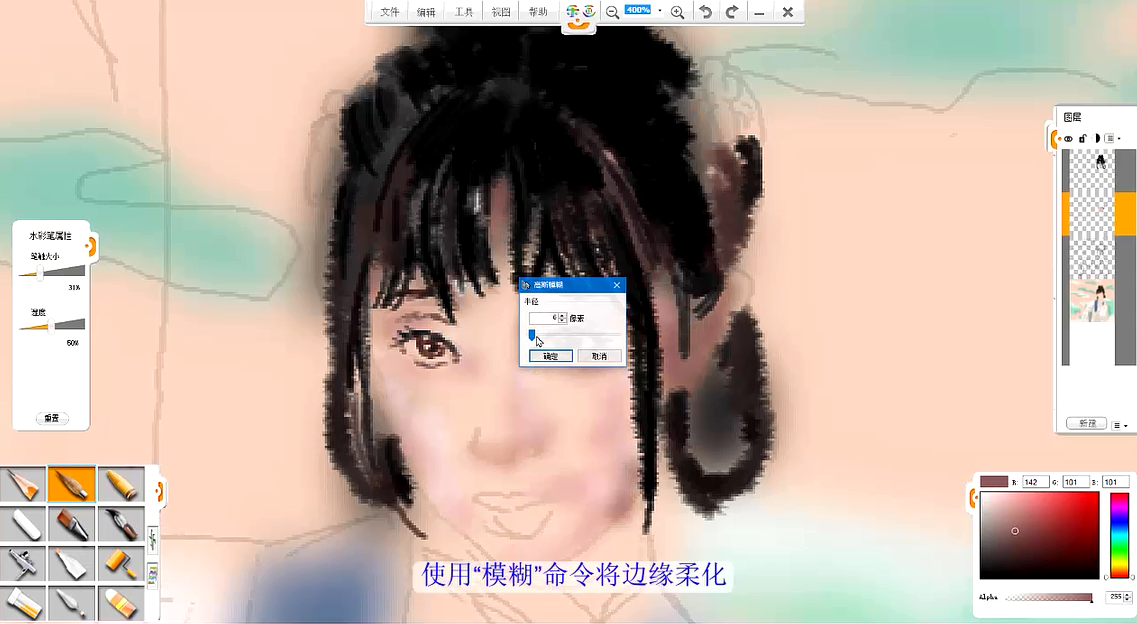Pick the white chalk tool
This screenshot has width=1137, height=624.
click(22, 524)
